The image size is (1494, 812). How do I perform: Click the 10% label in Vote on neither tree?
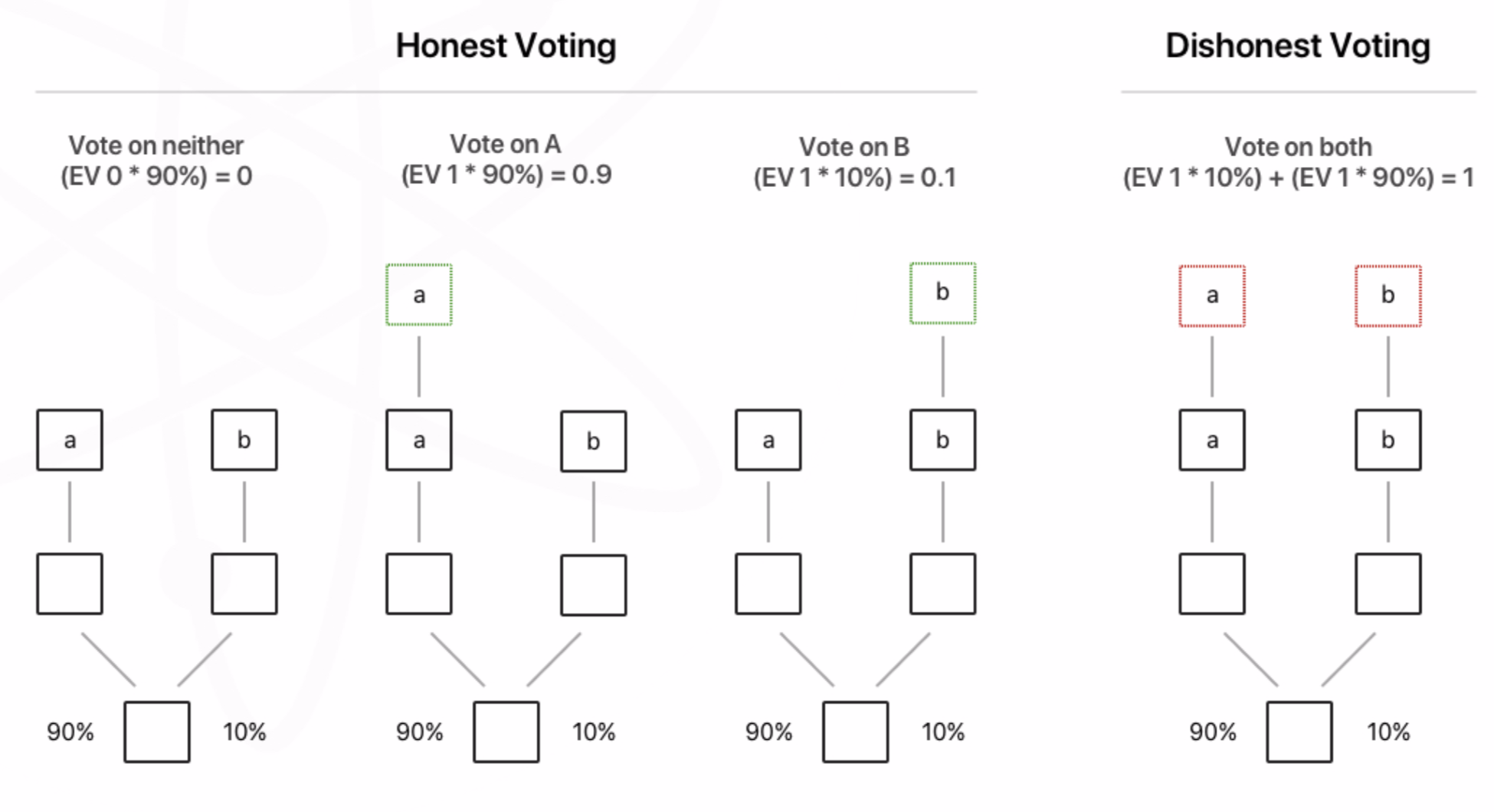tap(244, 732)
